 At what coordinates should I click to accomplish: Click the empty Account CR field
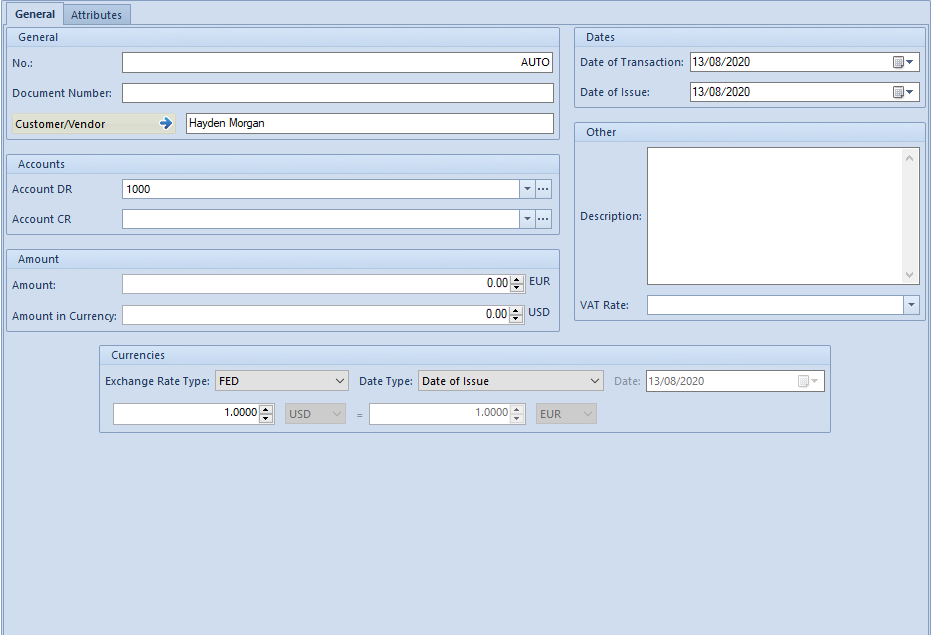point(321,219)
